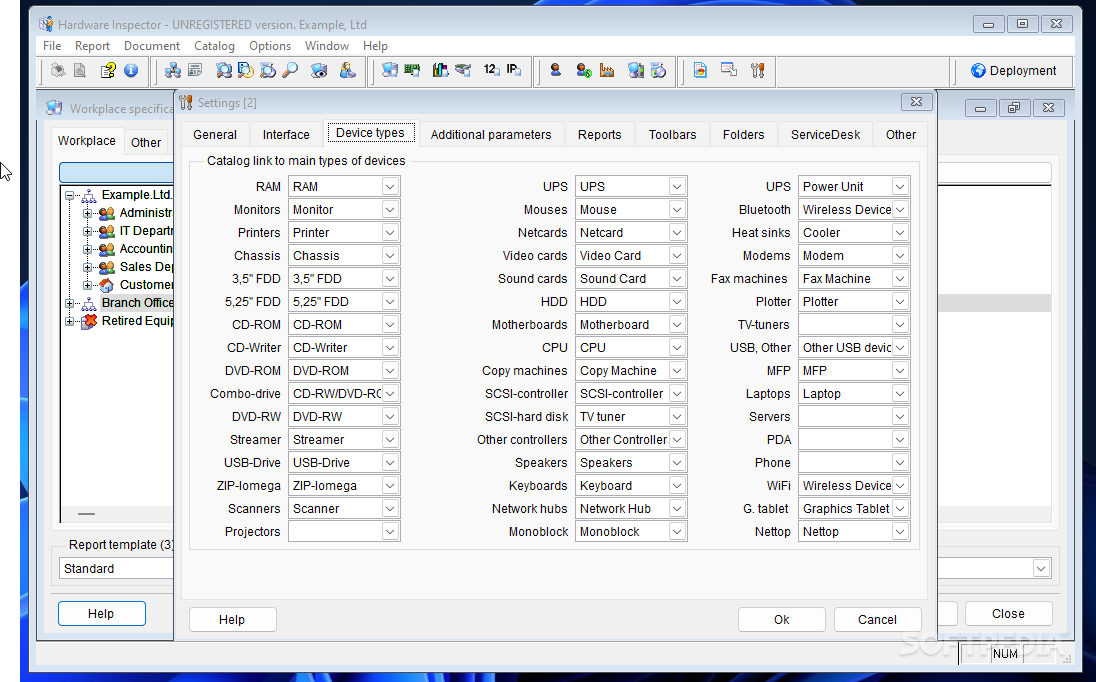This screenshot has width=1096, height=682.
Task: Click the single person toolbar icon
Action: (x=556, y=71)
